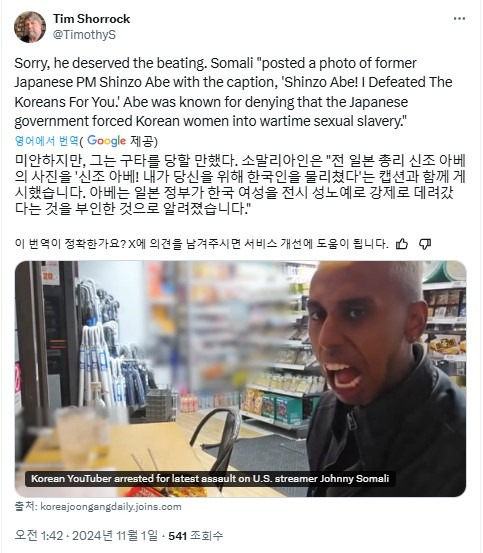Click the word 'Somali' in the tweet
The image size is (483, 553).
point(232,63)
